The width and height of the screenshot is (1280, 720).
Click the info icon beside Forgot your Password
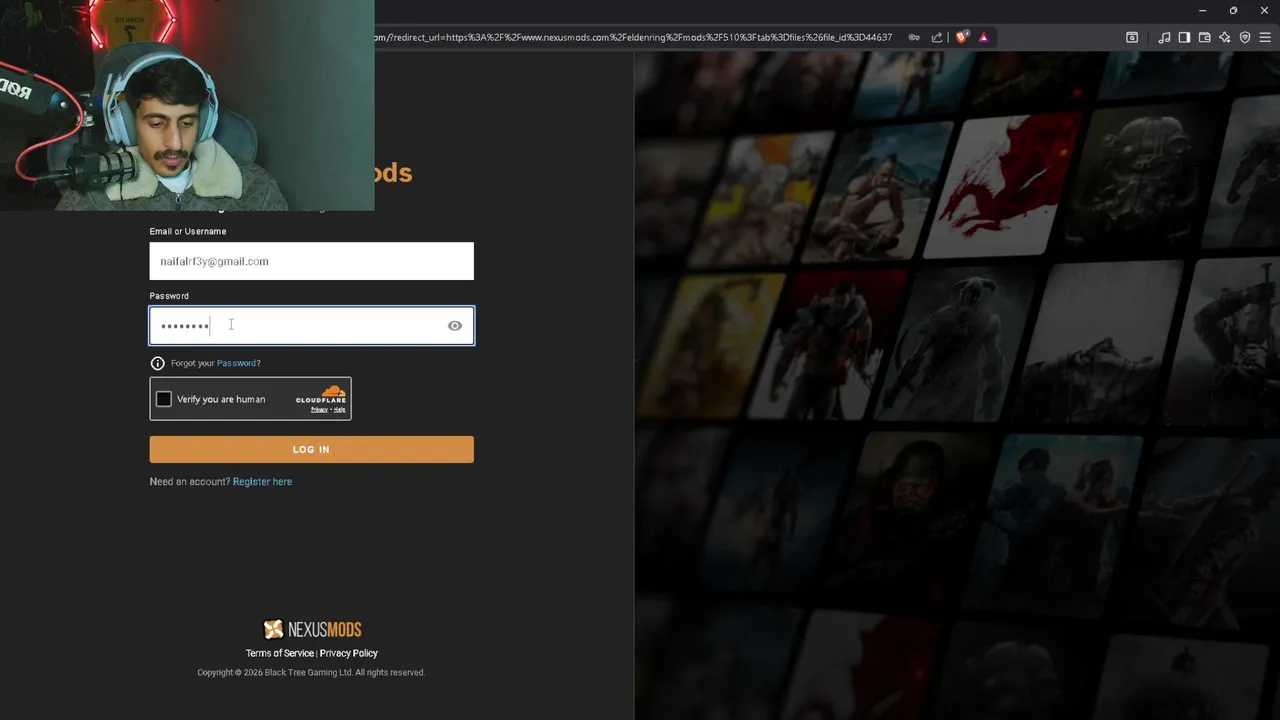(x=157, y=363)
